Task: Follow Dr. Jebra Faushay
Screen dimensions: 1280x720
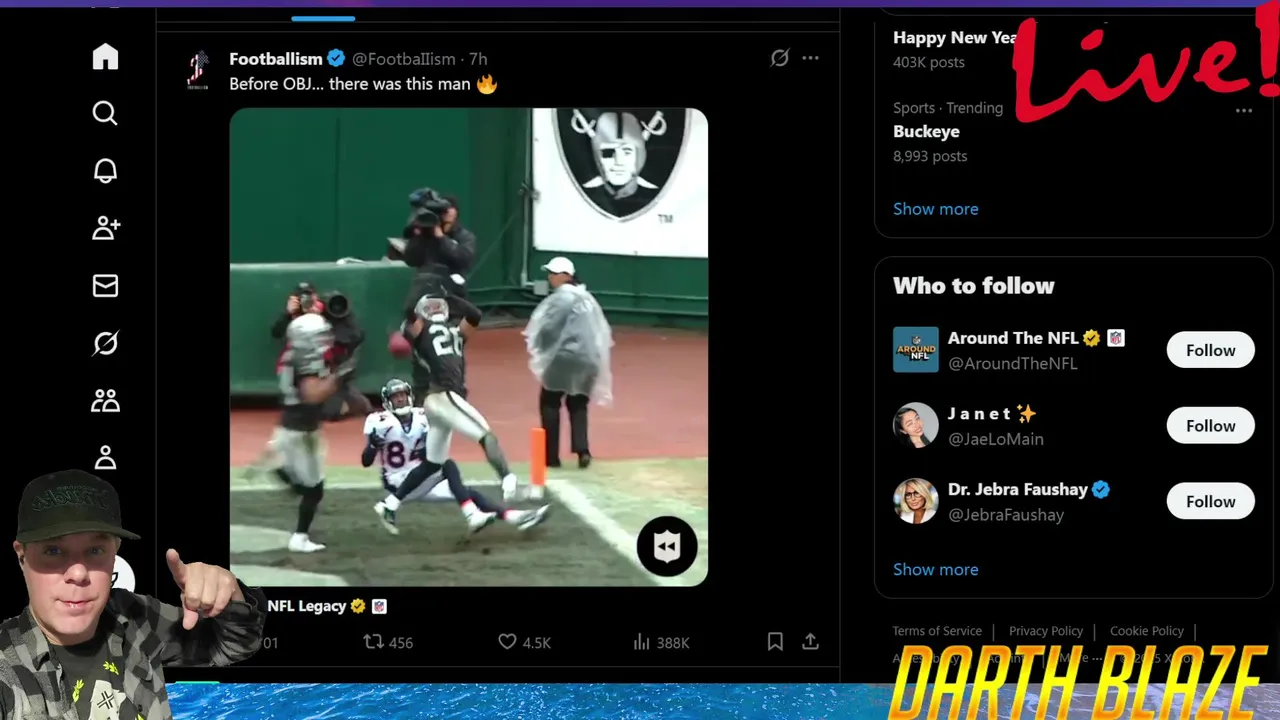Action: 1211,502
